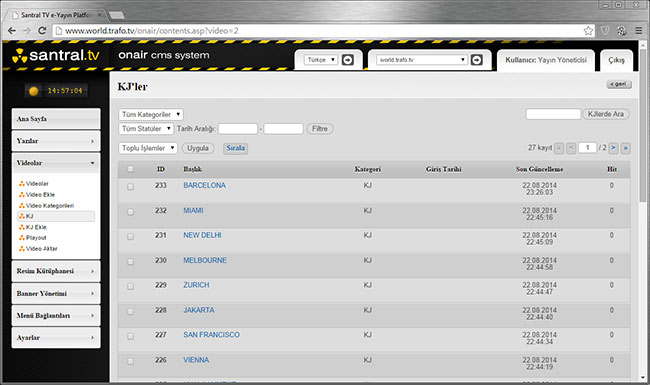Tick the checkbox for BARCELONA row
The width and height of the screenshot is (650, 385).
pyautogui.click(x=130, y=187)
